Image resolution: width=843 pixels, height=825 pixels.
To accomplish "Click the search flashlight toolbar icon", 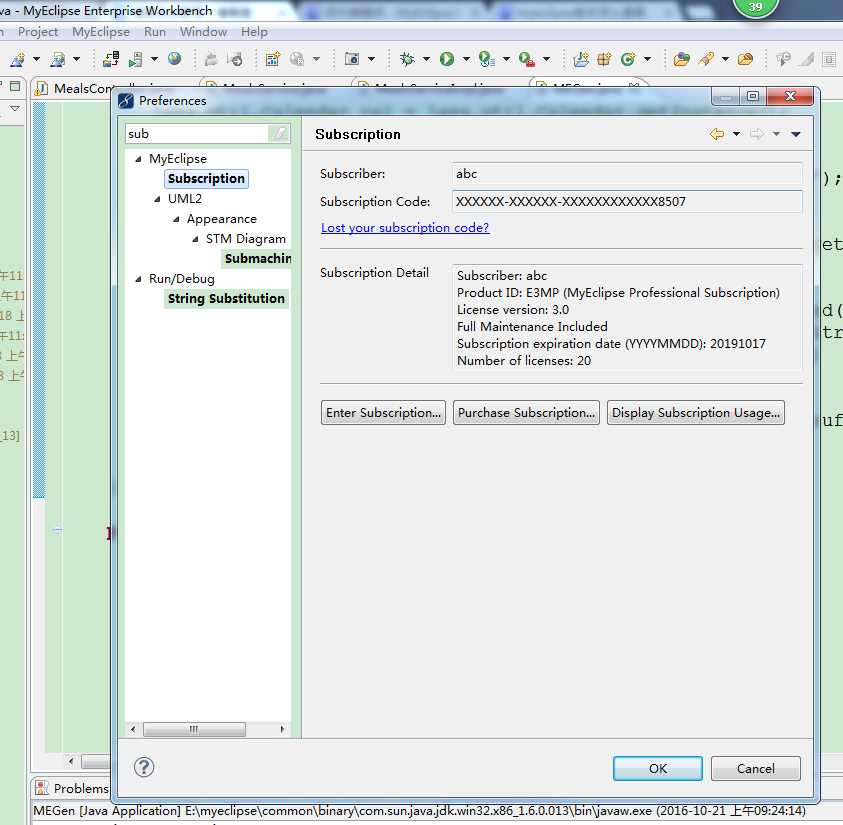I will tap(706, 59).
